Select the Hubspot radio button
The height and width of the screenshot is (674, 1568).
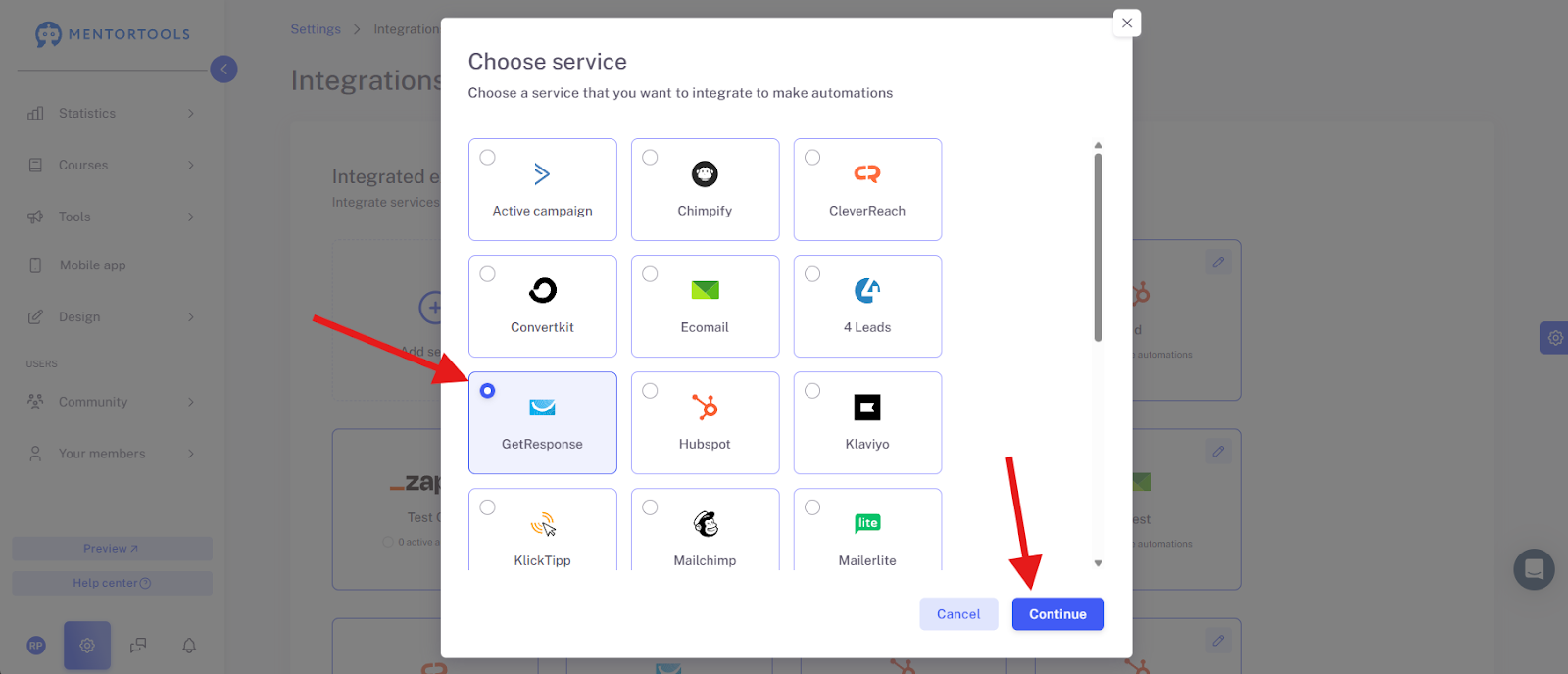point(650,390)
